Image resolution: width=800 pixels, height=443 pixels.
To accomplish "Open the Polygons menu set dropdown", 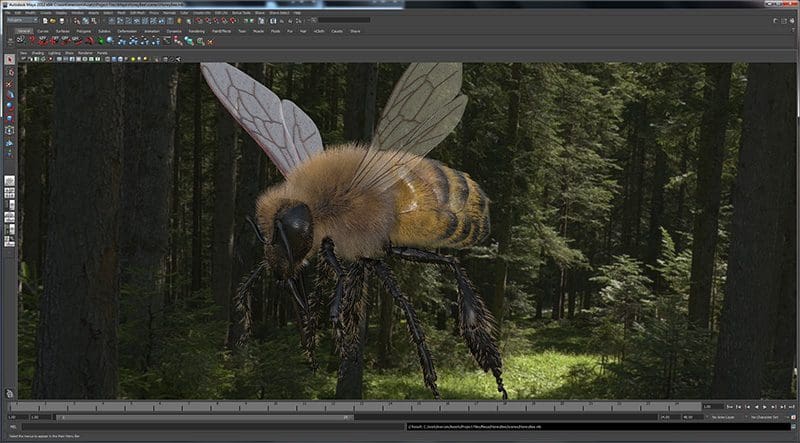I will click(22, 20).
